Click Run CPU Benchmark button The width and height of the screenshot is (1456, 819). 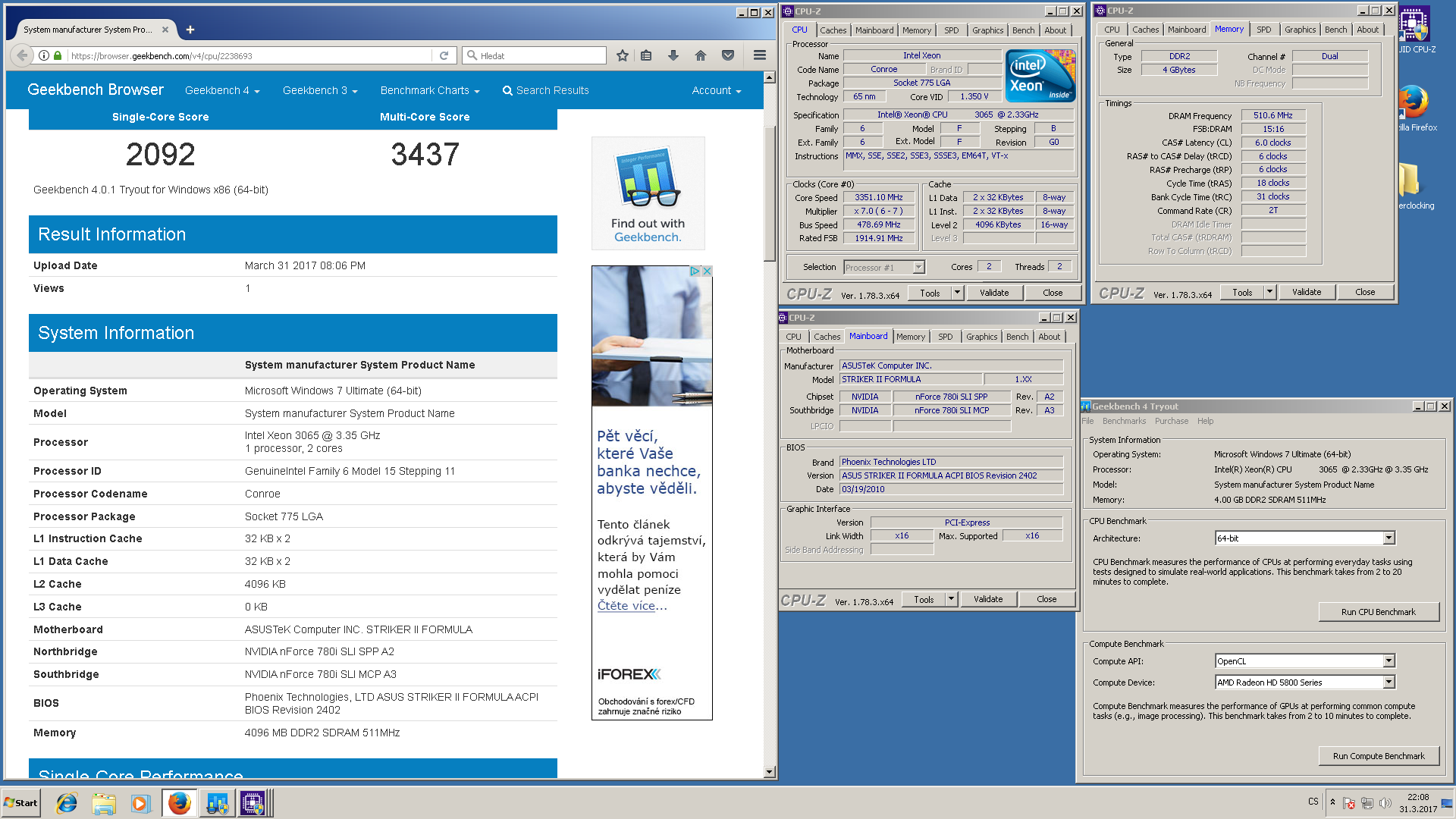pyautogui.click(x=1378, y=612)
